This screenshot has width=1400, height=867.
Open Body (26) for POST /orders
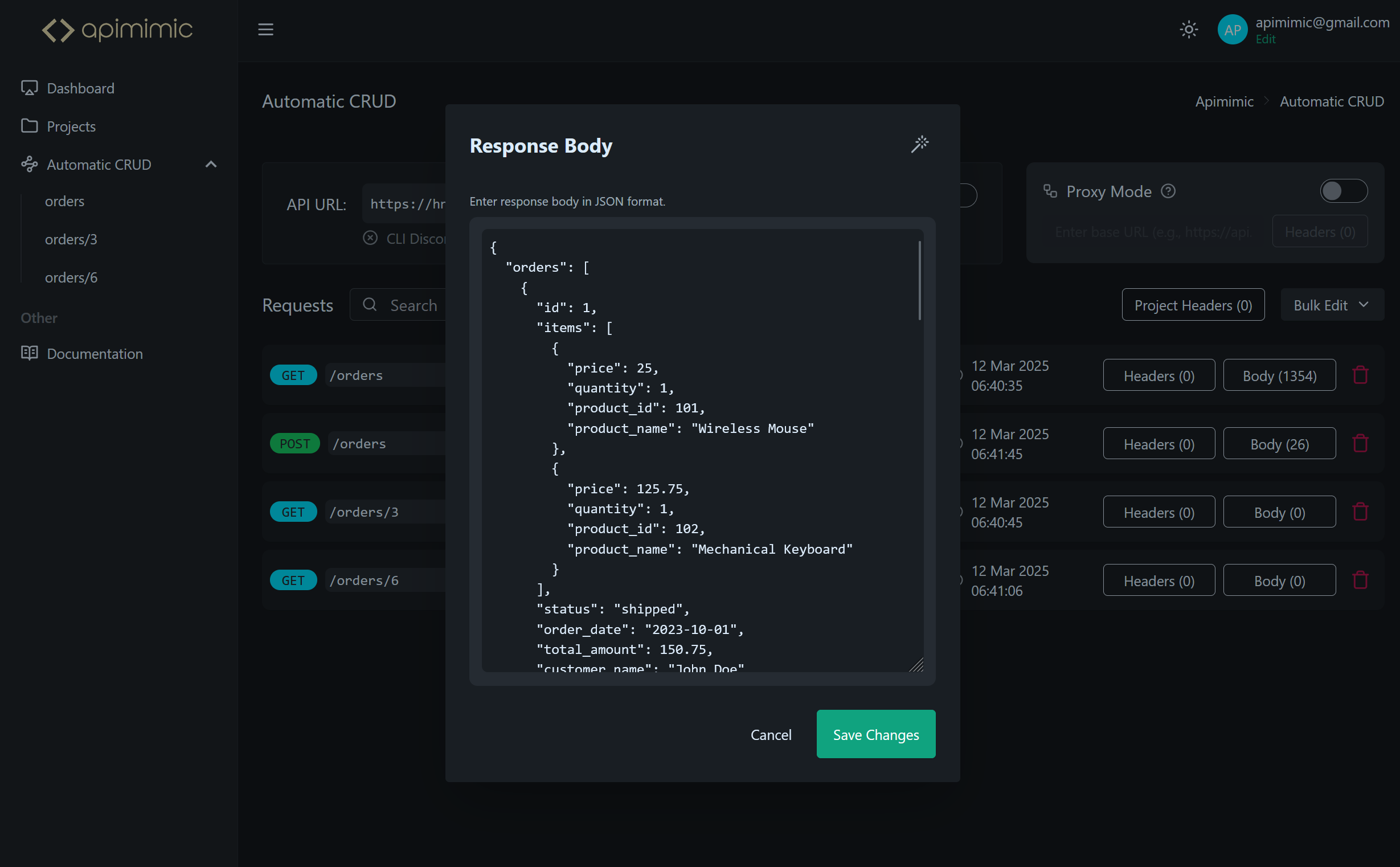[x=1279, y=444]
